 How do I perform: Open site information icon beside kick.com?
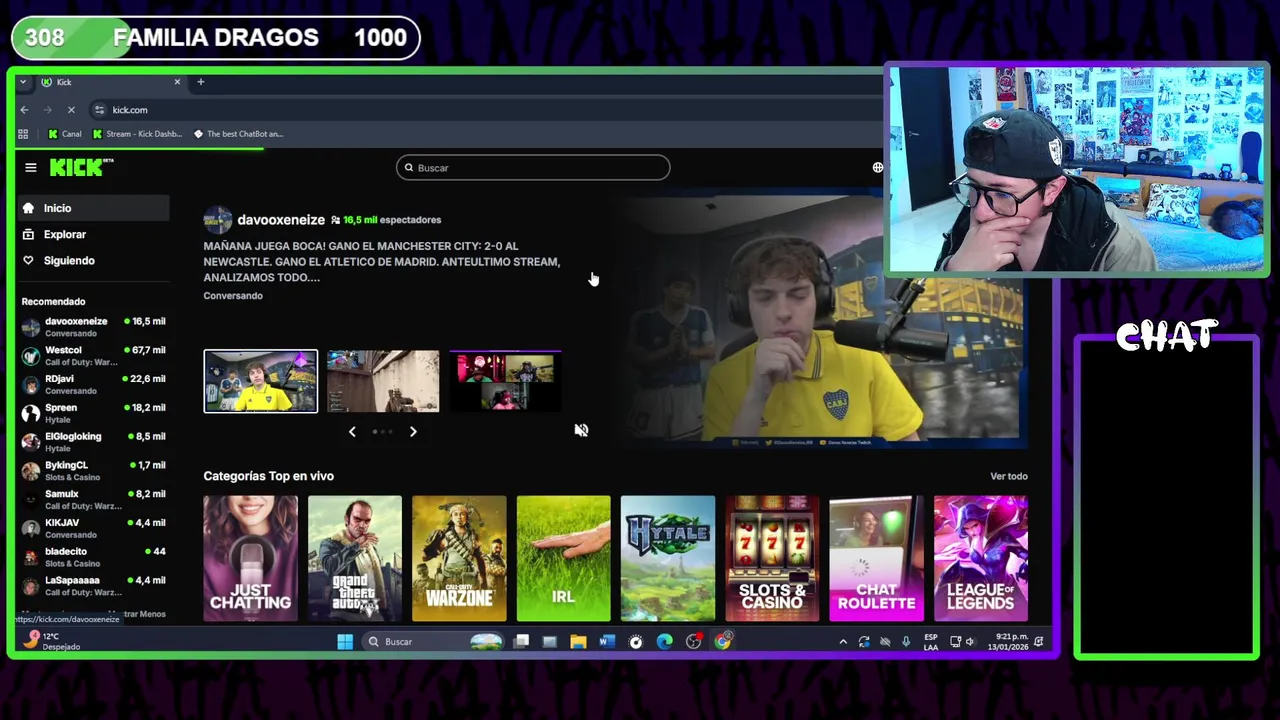[x=99, y=110]
